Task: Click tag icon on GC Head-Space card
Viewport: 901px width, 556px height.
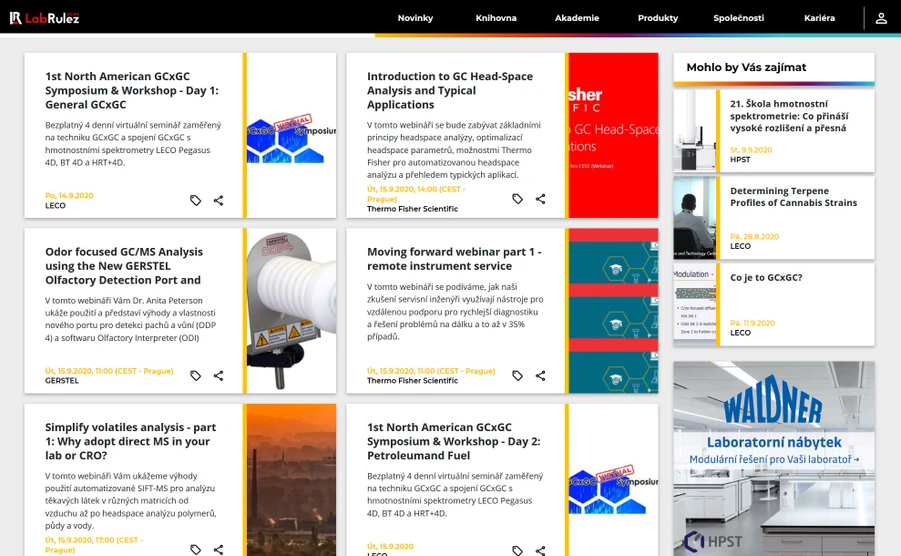Action: click(x=518, y=199)
